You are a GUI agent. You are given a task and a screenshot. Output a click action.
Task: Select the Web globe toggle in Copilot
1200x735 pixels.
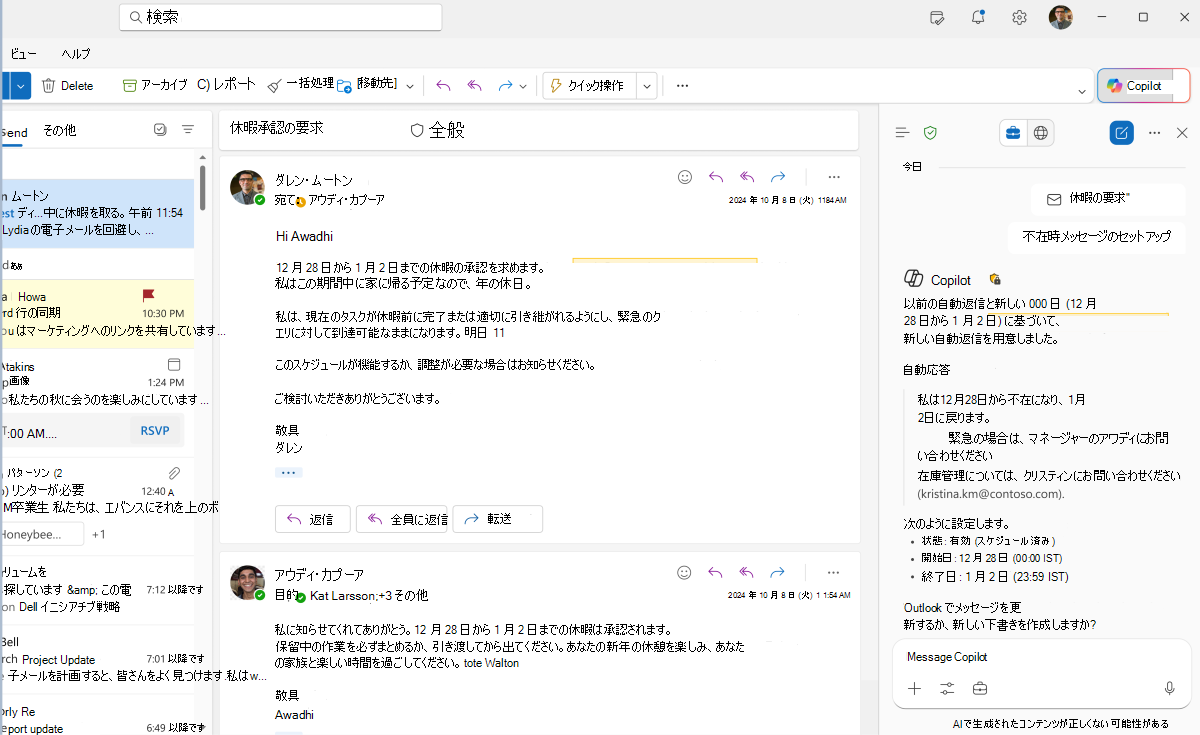(1041, 132)
